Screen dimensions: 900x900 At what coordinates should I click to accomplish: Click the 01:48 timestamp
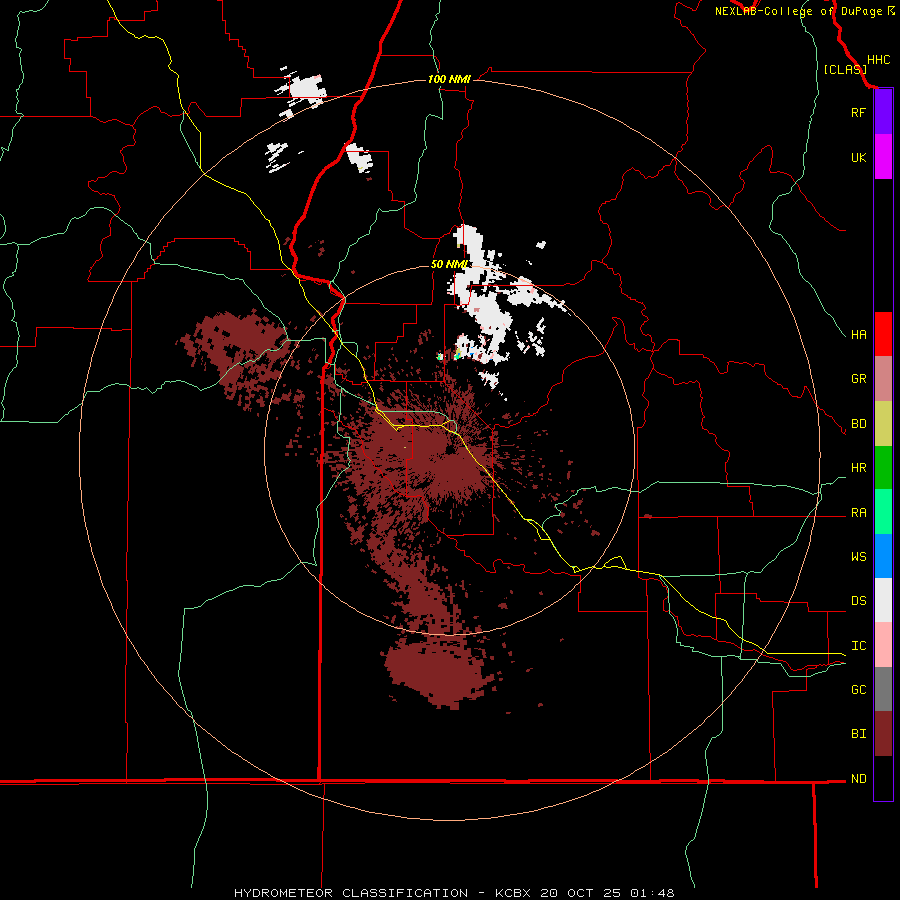click(652, 893)
